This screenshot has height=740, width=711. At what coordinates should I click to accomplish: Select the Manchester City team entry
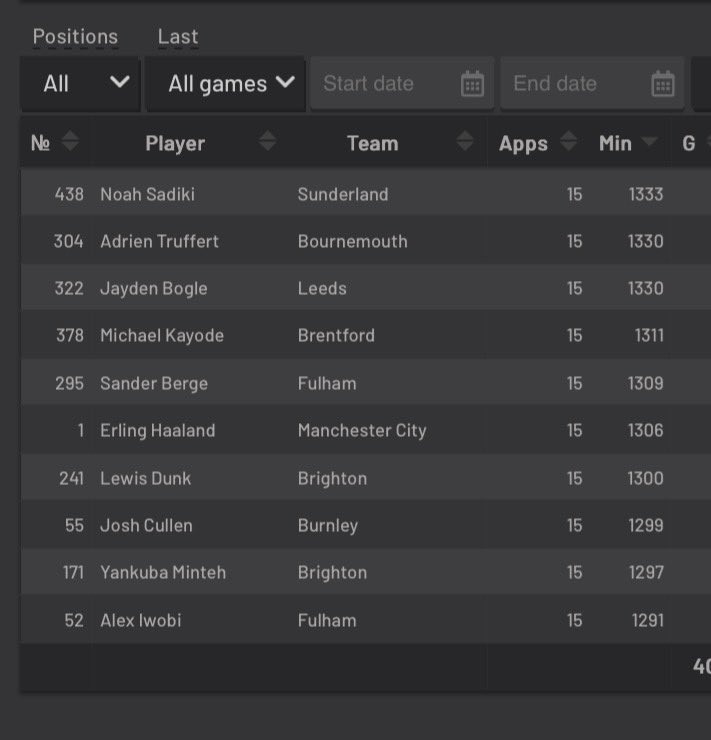click(362, 430)
